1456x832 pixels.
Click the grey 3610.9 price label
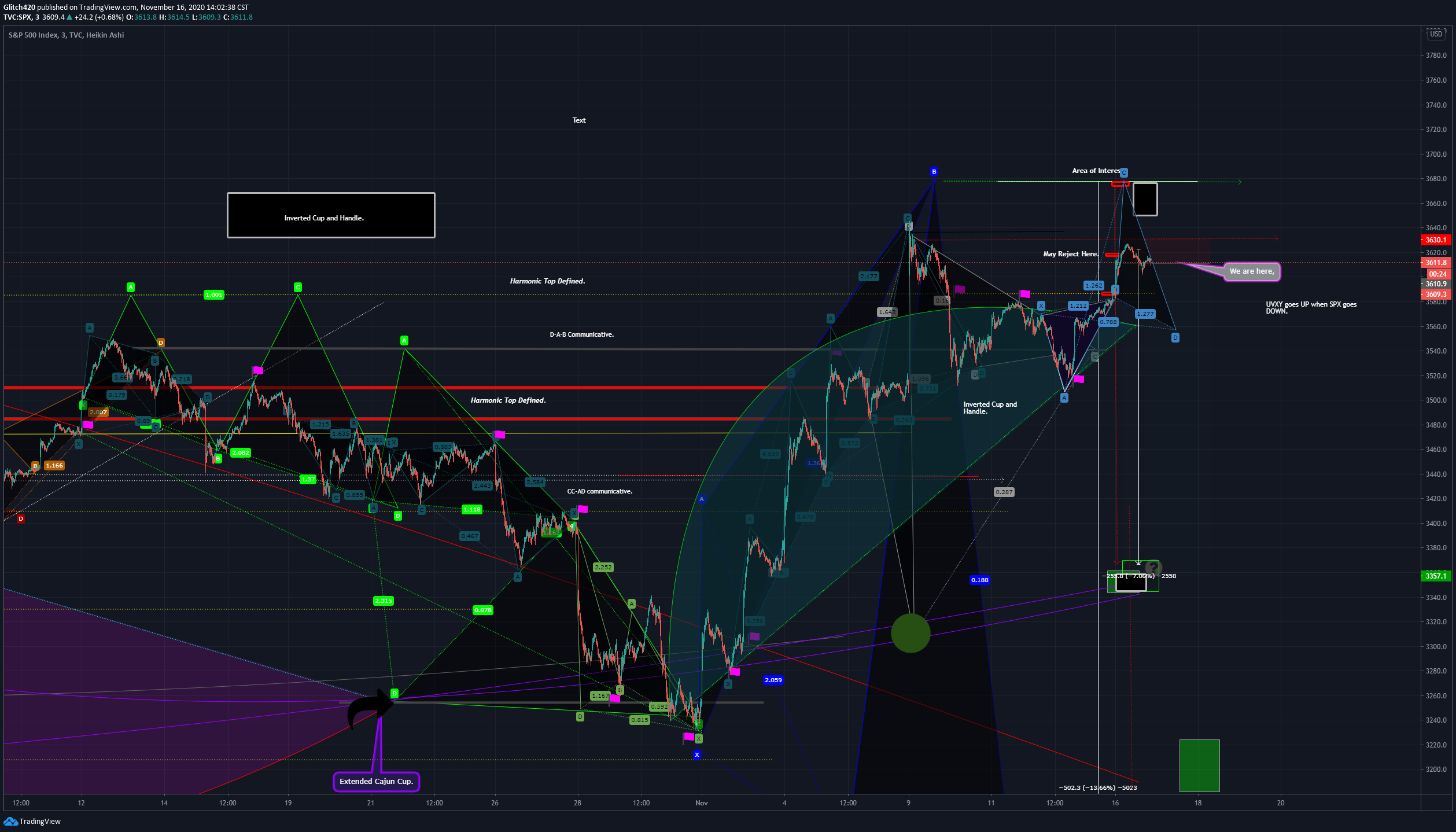1436,284
